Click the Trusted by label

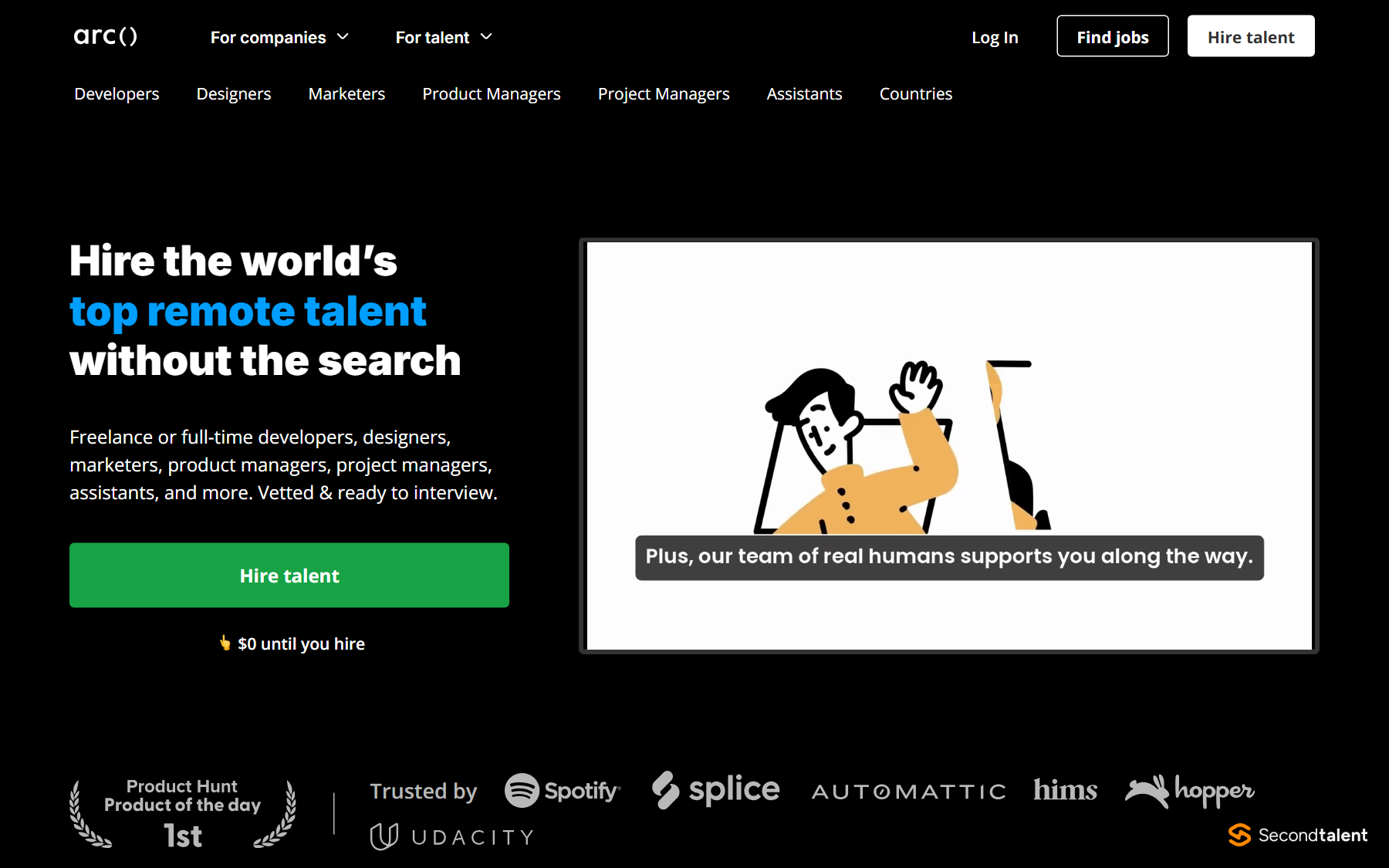point(423,792)
